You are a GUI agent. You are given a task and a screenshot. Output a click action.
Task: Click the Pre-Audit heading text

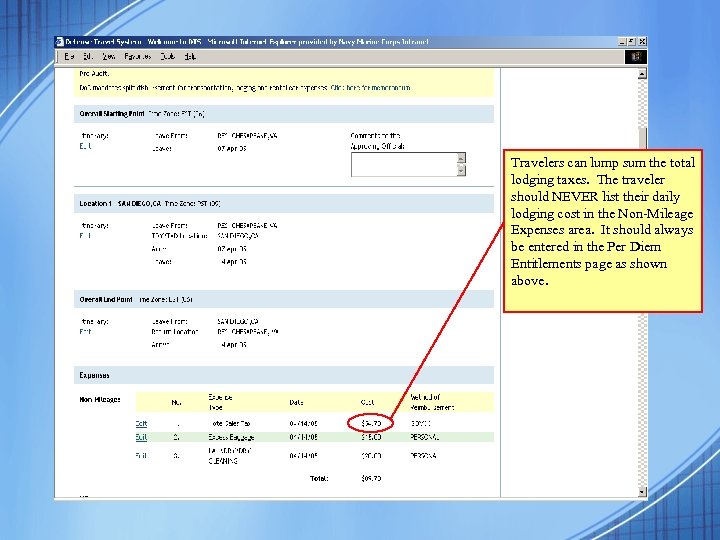[94, 73]
